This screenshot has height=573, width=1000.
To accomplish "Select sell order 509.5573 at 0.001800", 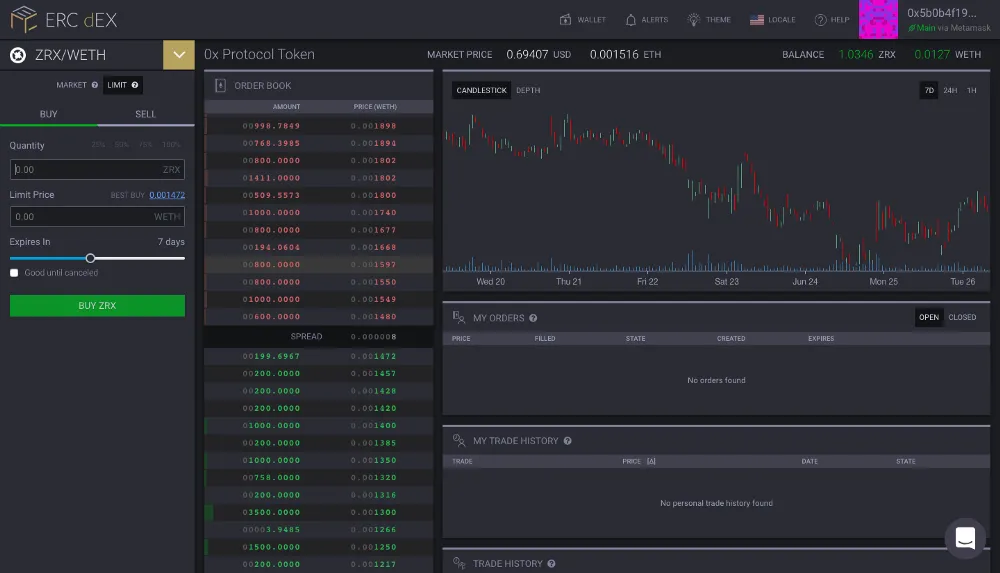I will click(x=318, y=195).
